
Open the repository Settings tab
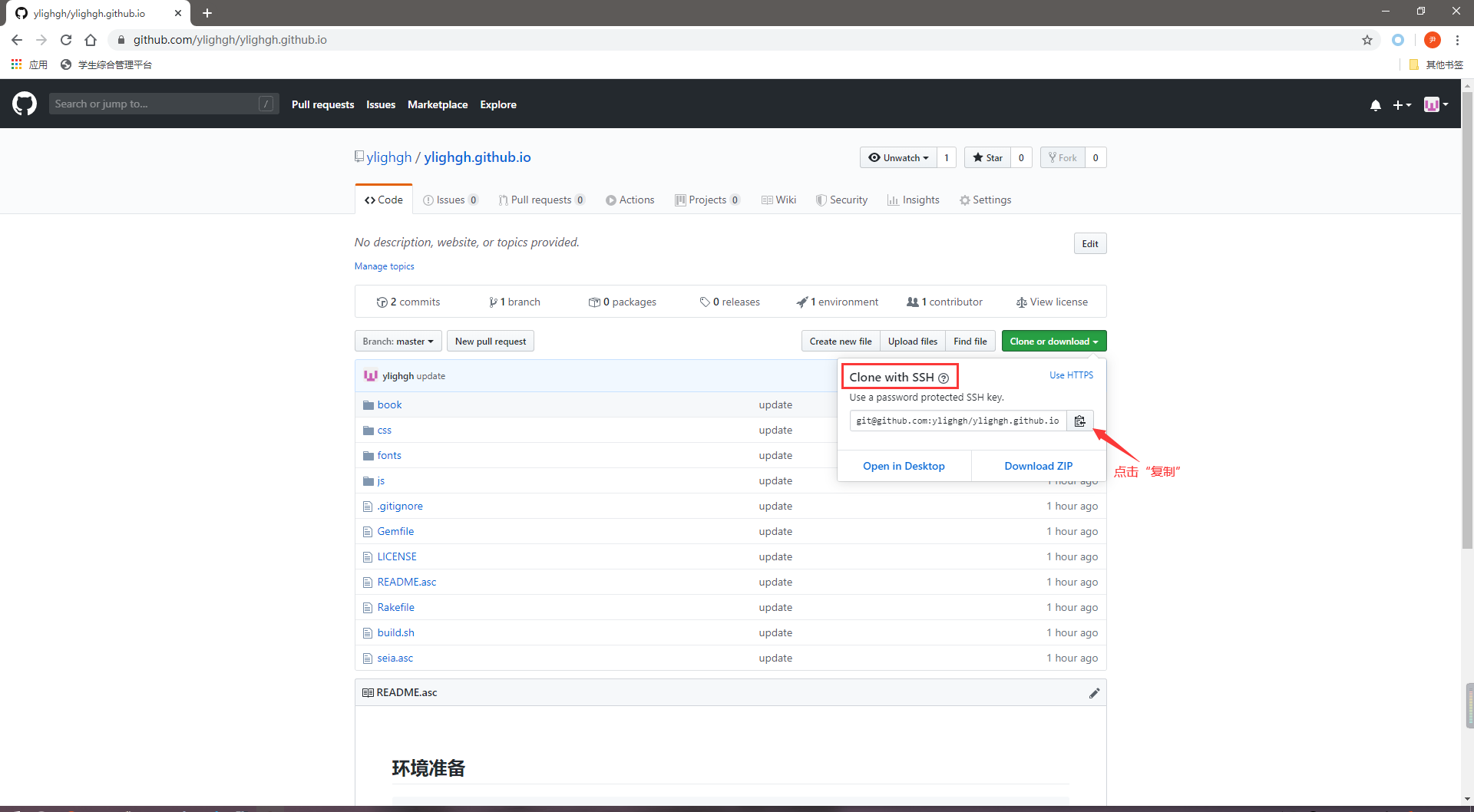point(986,200)
